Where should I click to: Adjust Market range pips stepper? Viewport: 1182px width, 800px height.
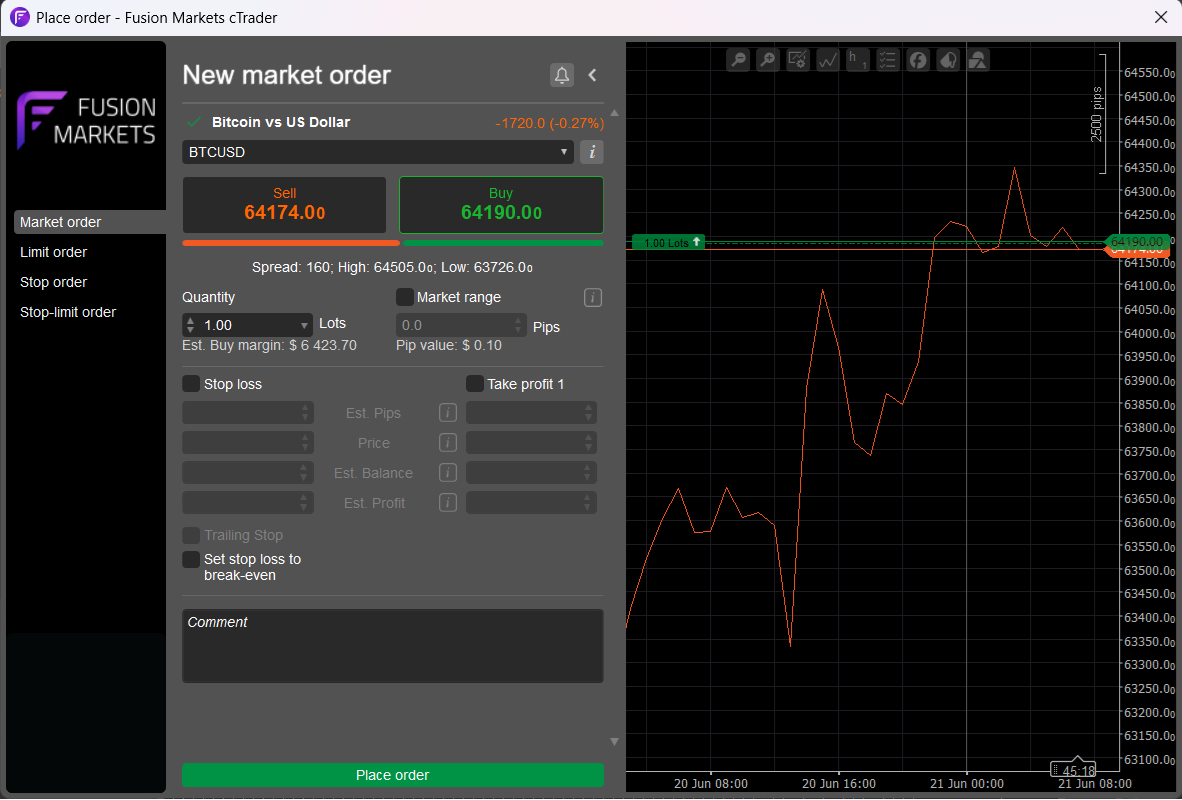click(x=518, y=325)
